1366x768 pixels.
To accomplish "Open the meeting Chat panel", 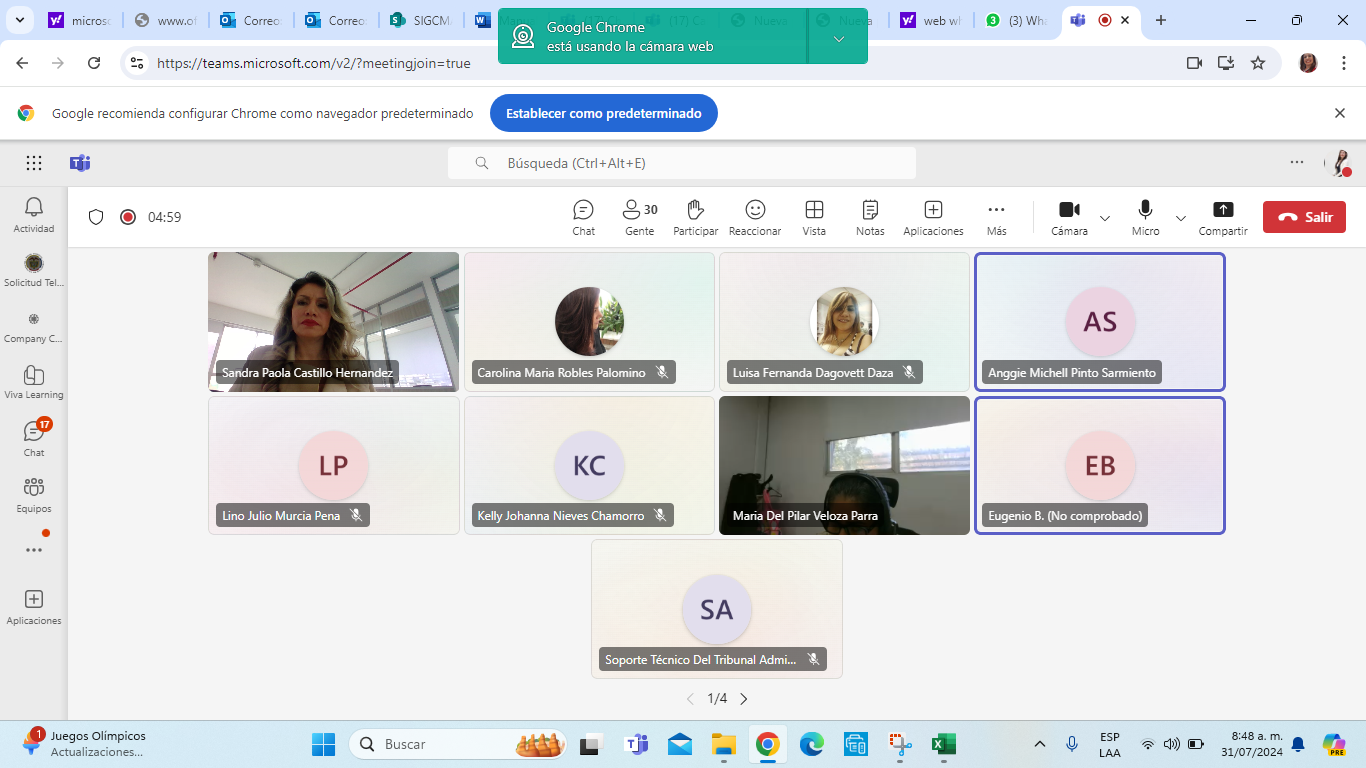I will pos(583,217).
